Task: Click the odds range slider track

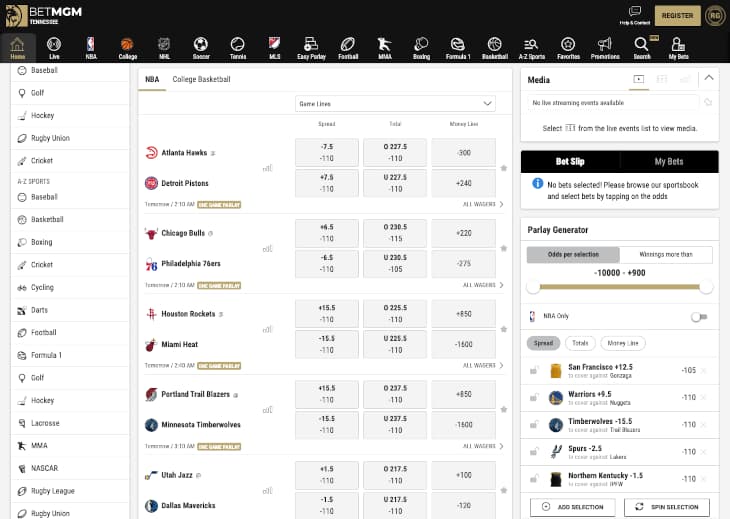Action: coord(620,287)
